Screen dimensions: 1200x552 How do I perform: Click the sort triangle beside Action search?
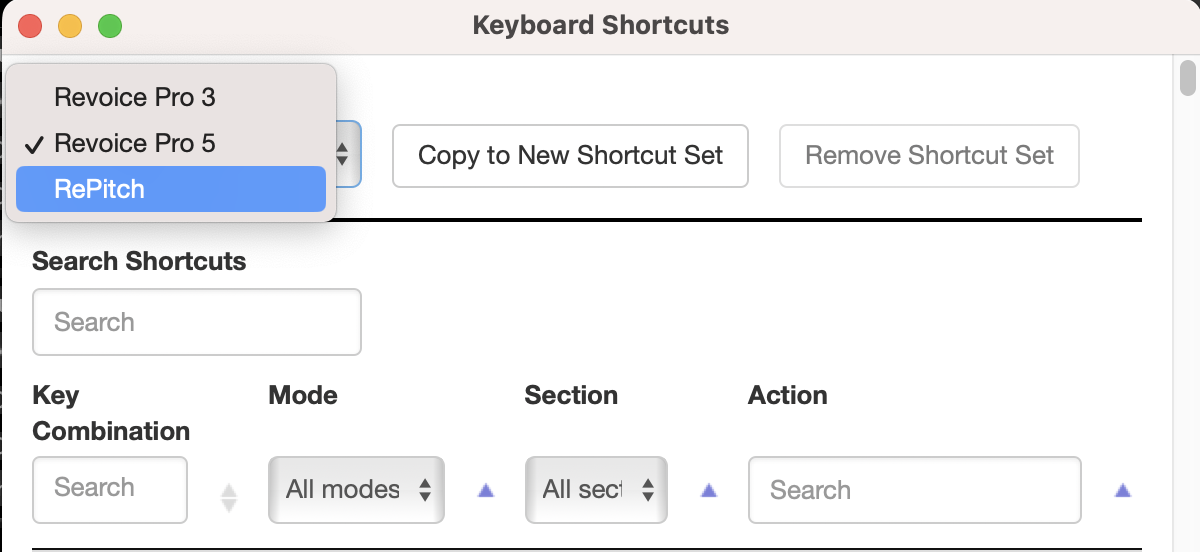1123,490
